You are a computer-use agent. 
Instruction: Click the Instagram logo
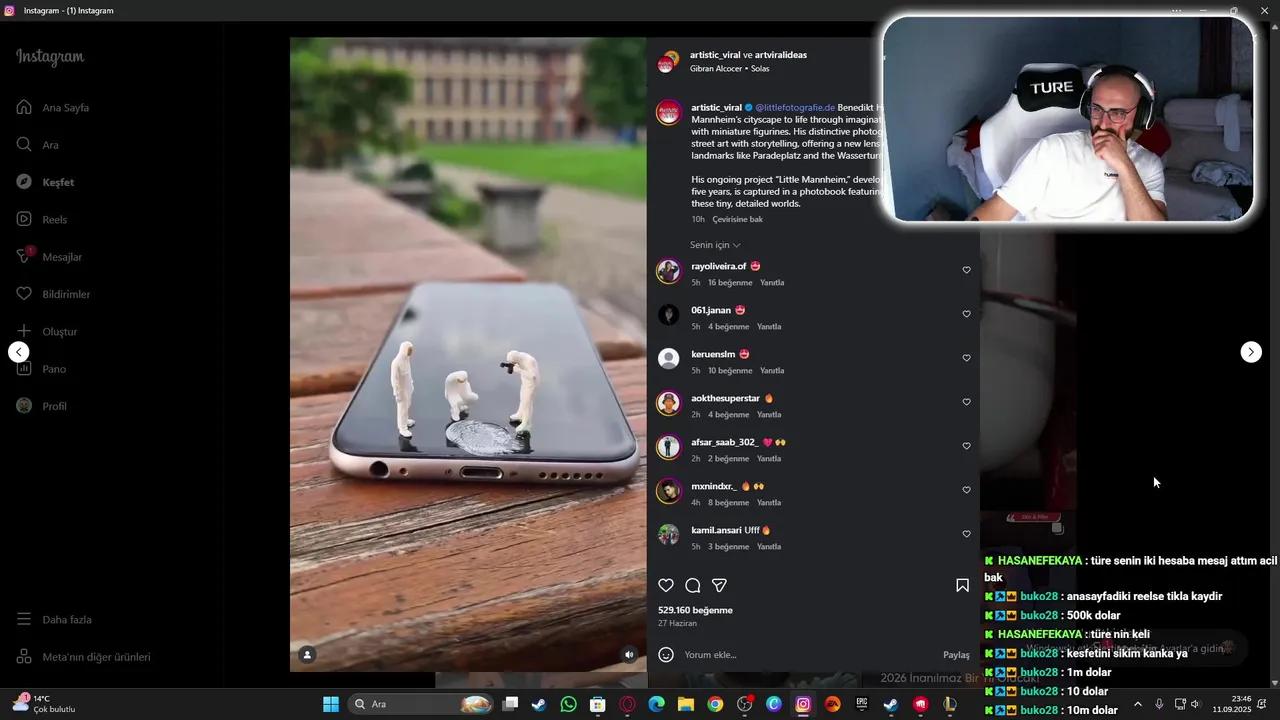point(50,57)
